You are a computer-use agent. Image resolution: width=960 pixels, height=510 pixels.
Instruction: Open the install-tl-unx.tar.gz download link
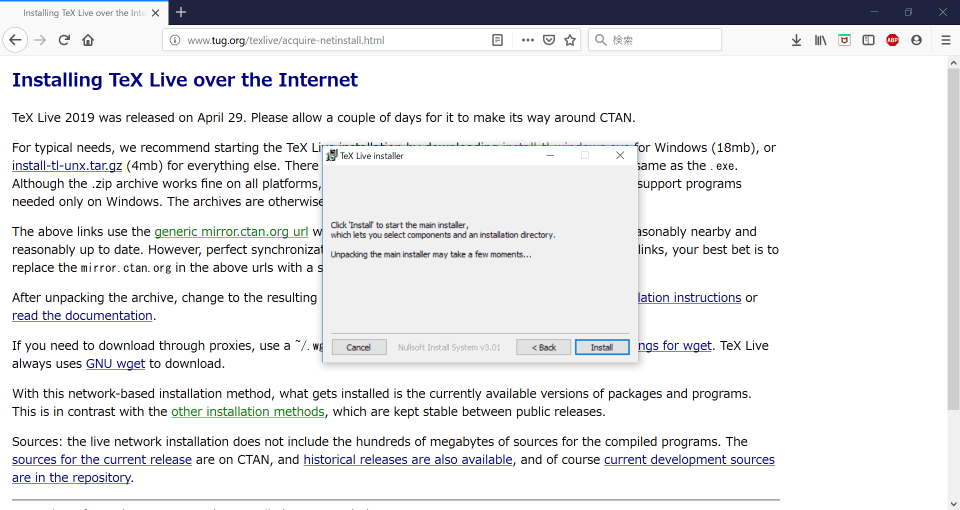click(x=67, y=166)
